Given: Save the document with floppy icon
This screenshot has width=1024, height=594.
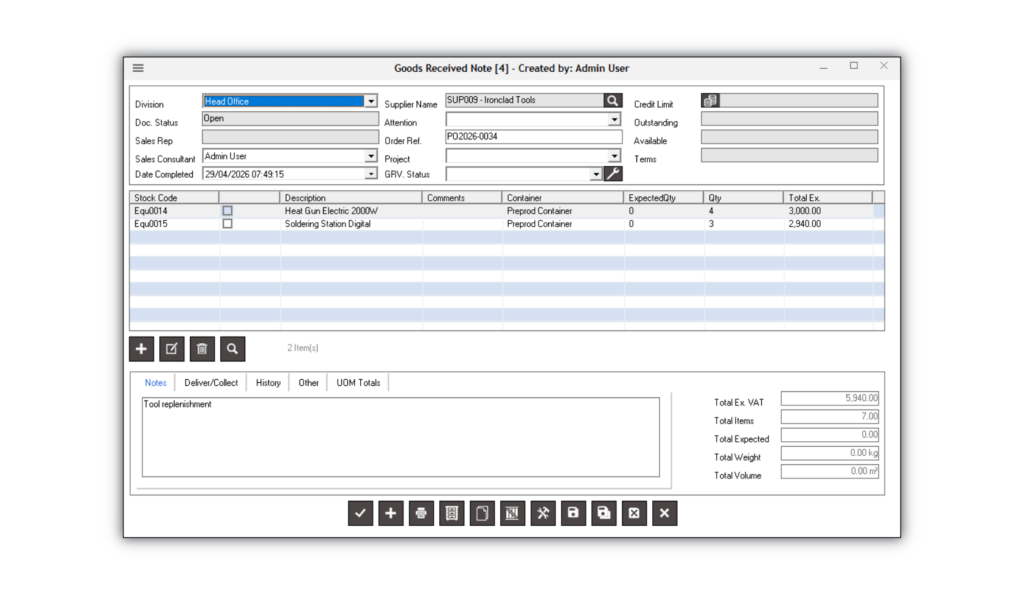Looking at the screenshot, I should 573,513.
